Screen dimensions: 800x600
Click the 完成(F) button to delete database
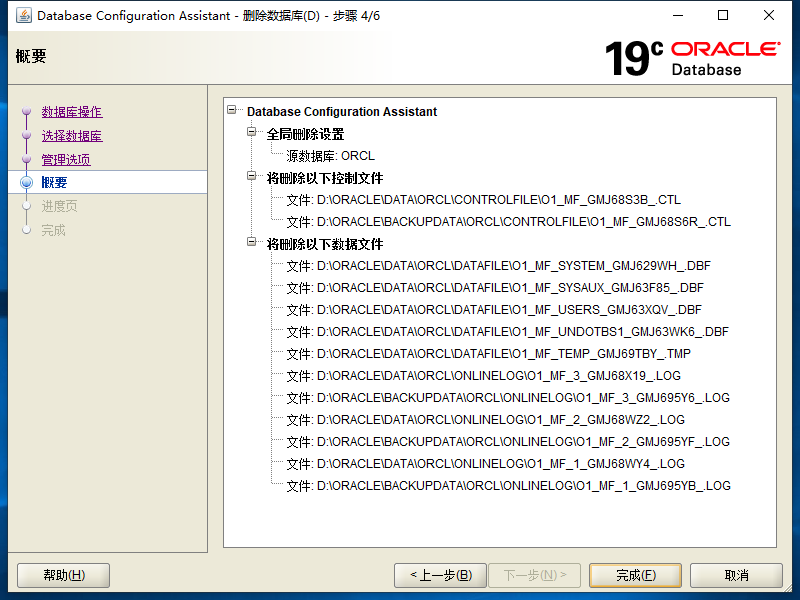click(635, 575)
